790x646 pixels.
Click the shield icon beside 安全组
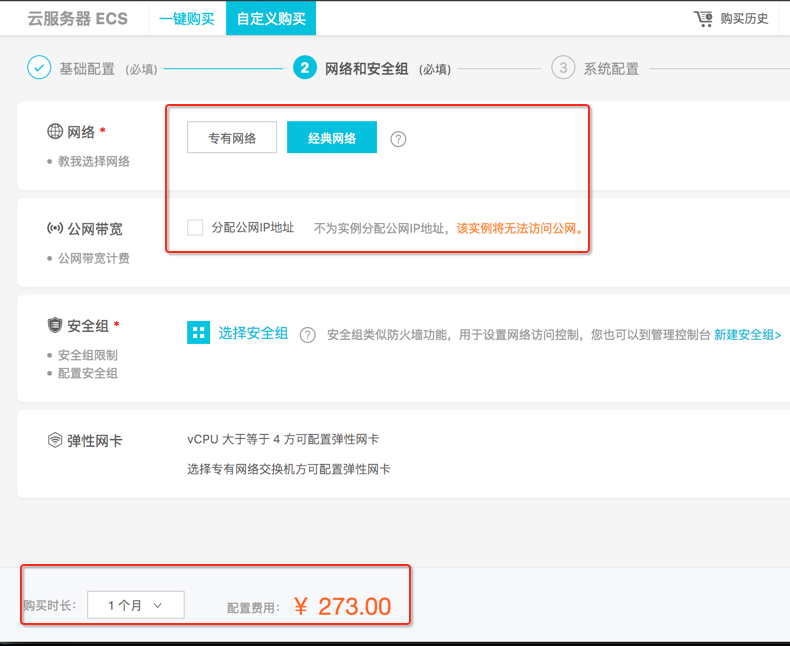(55, 325)
